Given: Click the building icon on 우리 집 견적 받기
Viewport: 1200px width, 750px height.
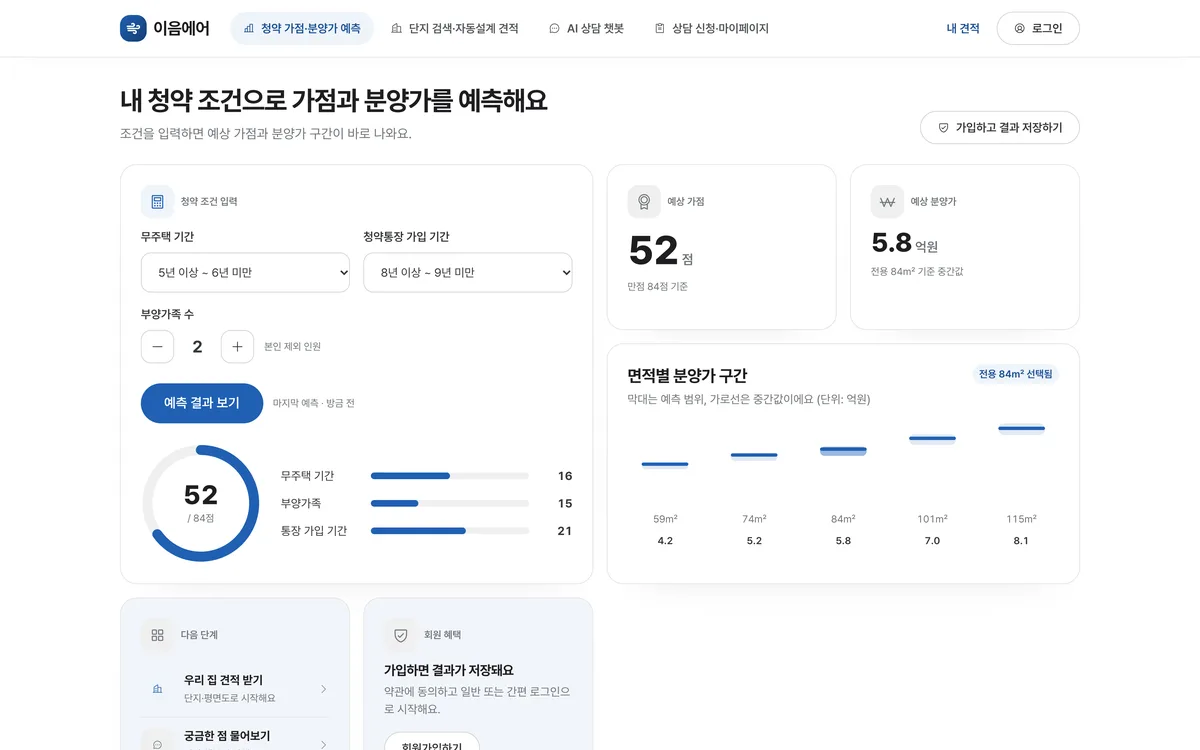Looking at the screenshot, I should (157, 689).
